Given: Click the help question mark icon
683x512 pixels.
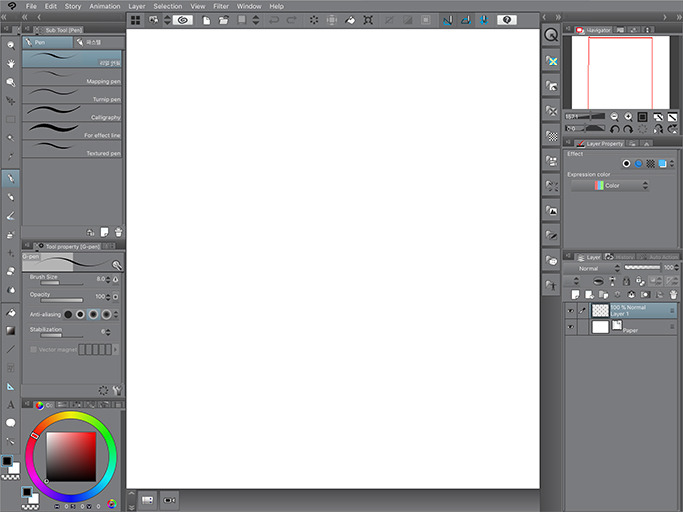Looking at the screenshot, I should (507, 20).
